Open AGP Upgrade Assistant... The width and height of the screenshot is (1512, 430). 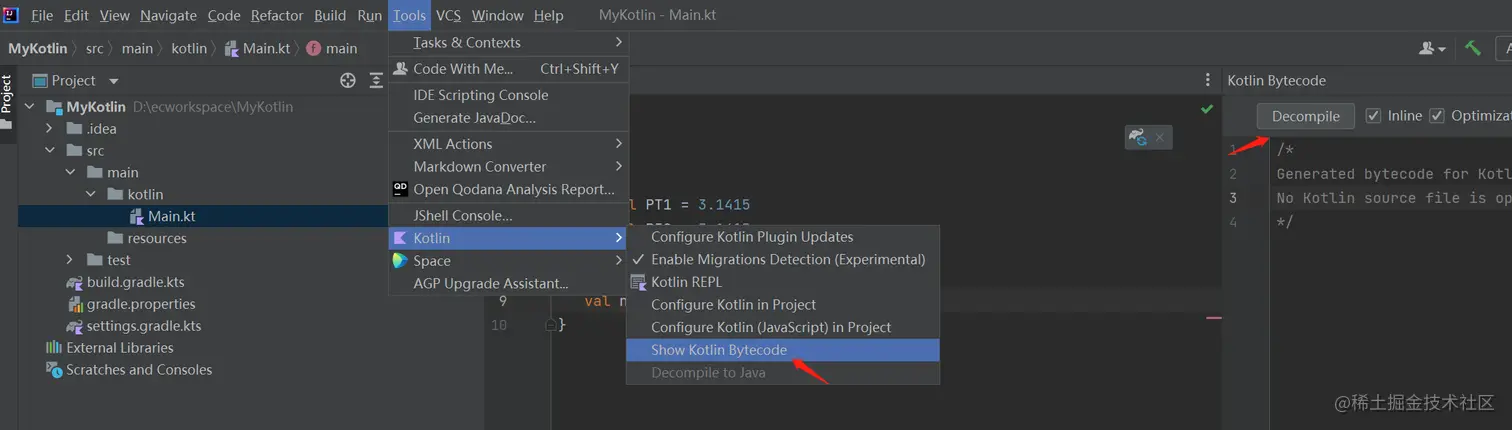(x=509, y=283)
